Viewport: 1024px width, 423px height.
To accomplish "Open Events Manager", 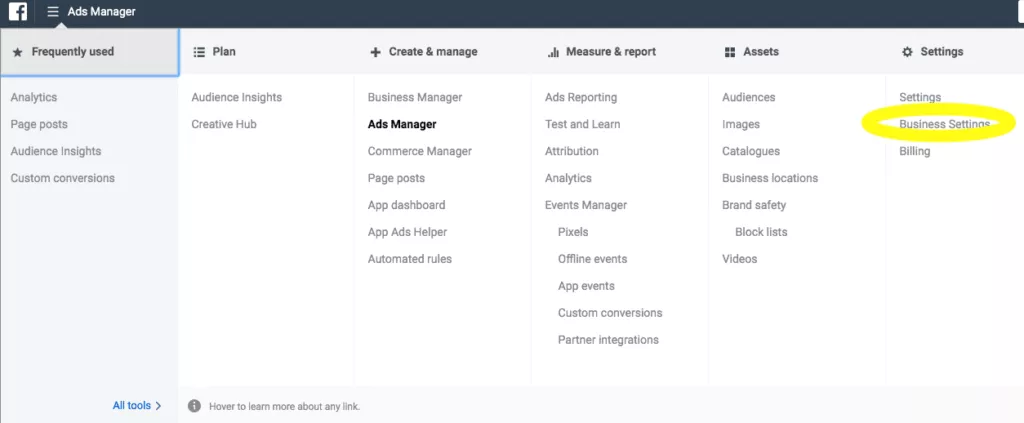I will point(586,205).
